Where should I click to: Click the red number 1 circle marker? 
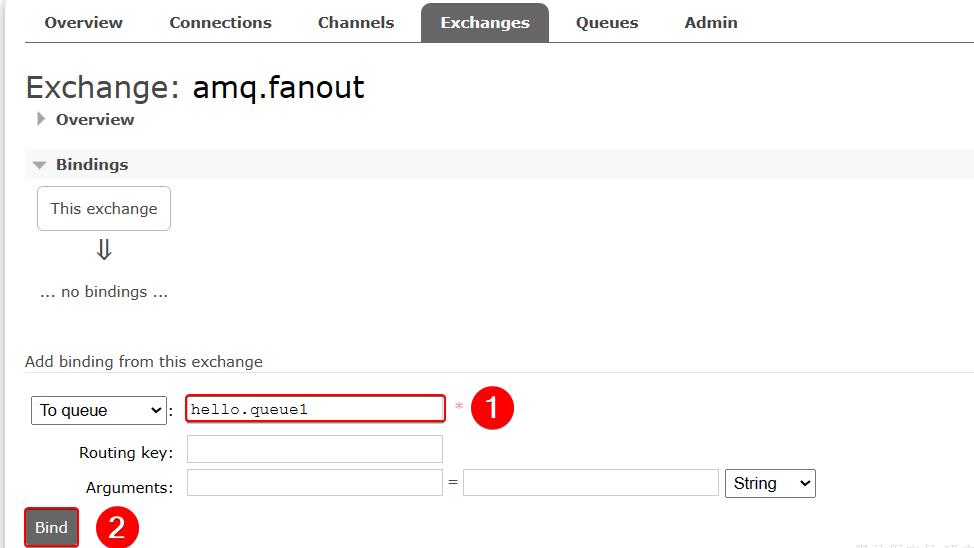click(492, 409)
